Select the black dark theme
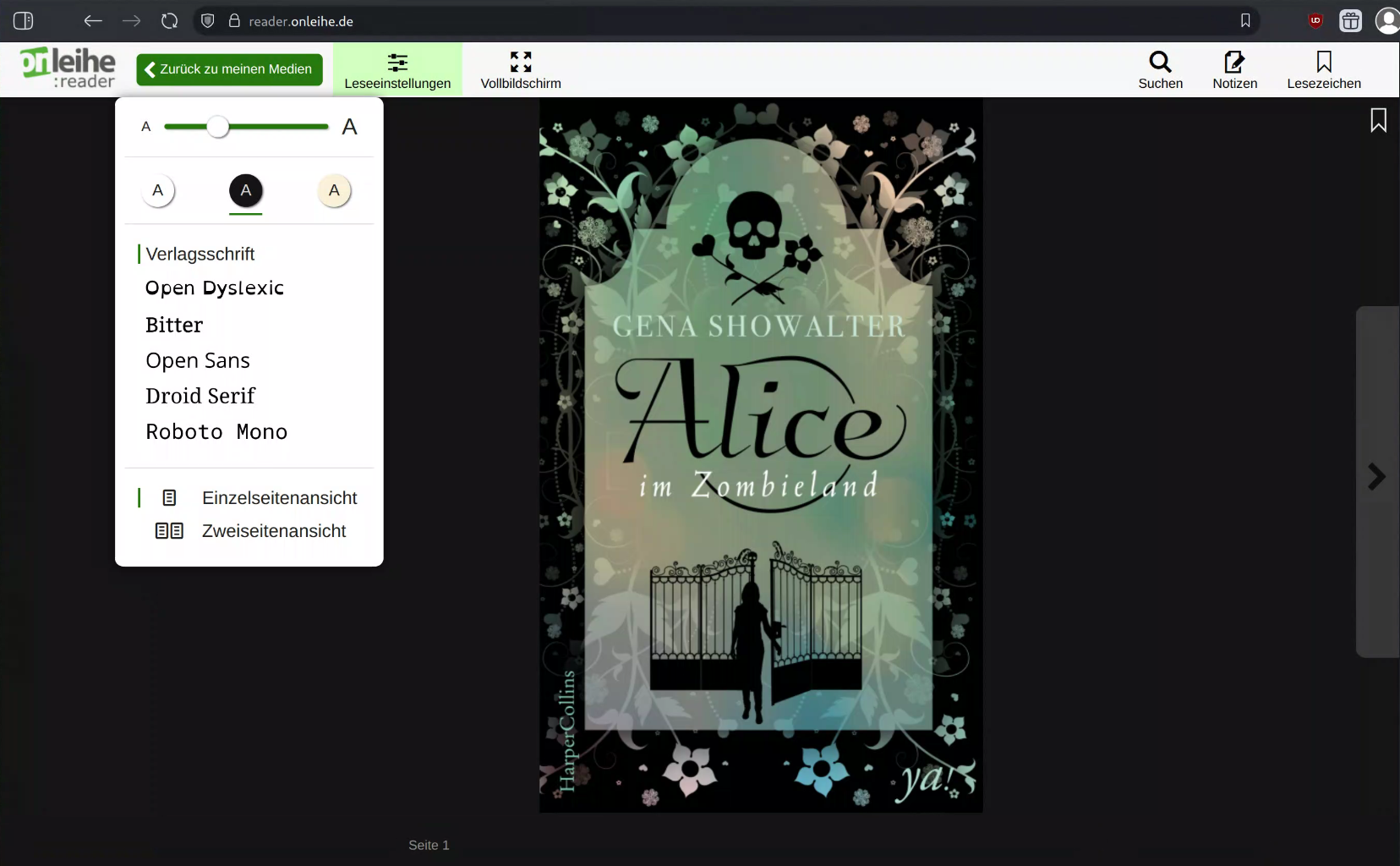 (x=246, y=191)
